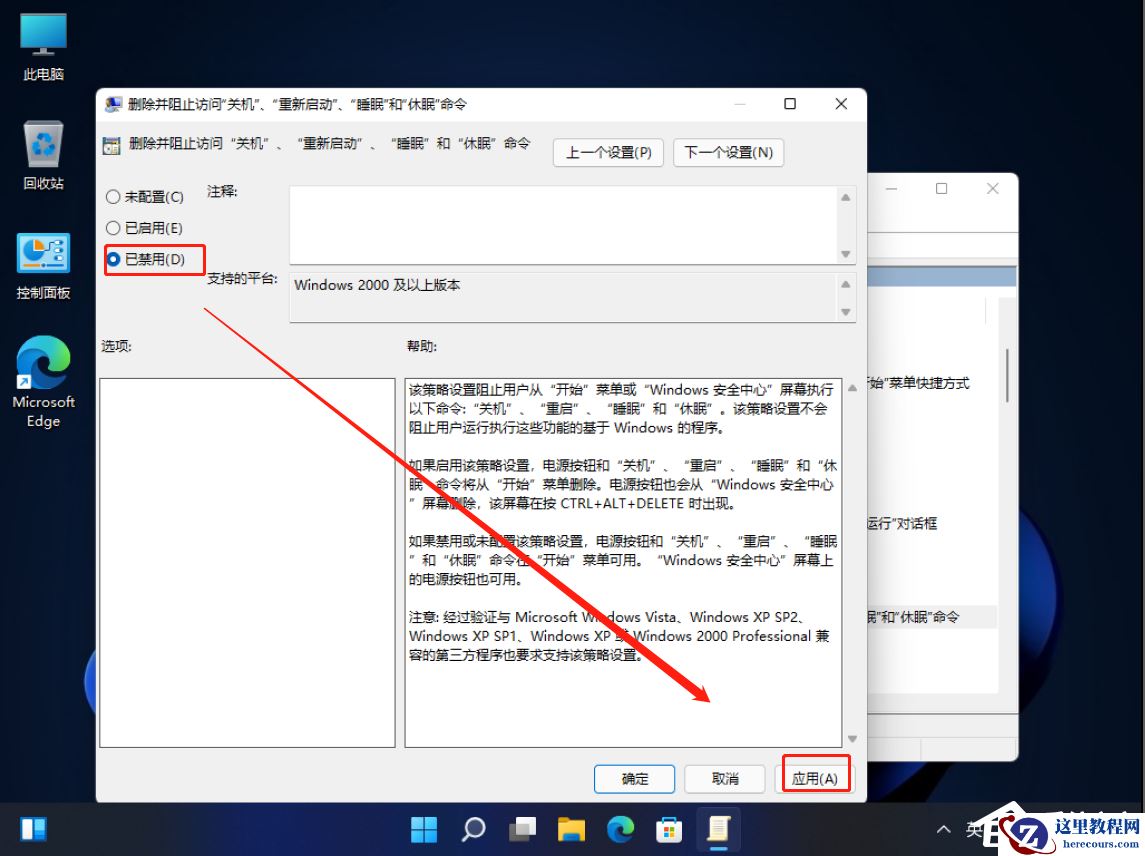Open File Explorer from the taskbar

pos(570,829)
